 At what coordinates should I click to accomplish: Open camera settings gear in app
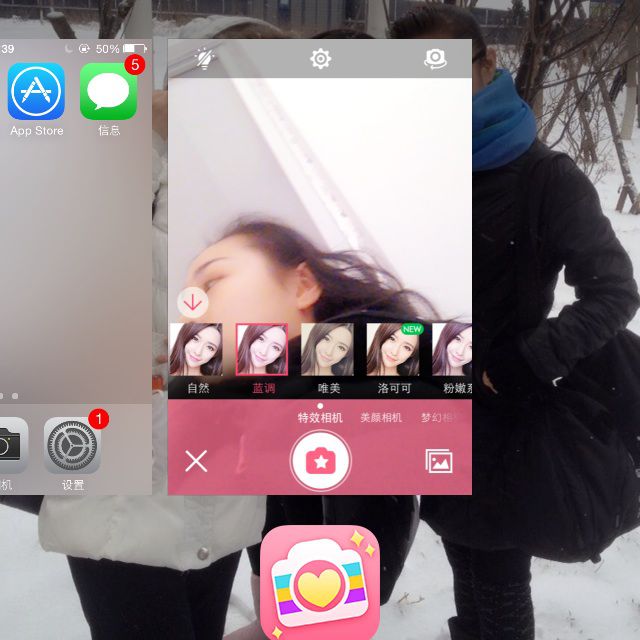pyautogui.click(x=320, y=59)
